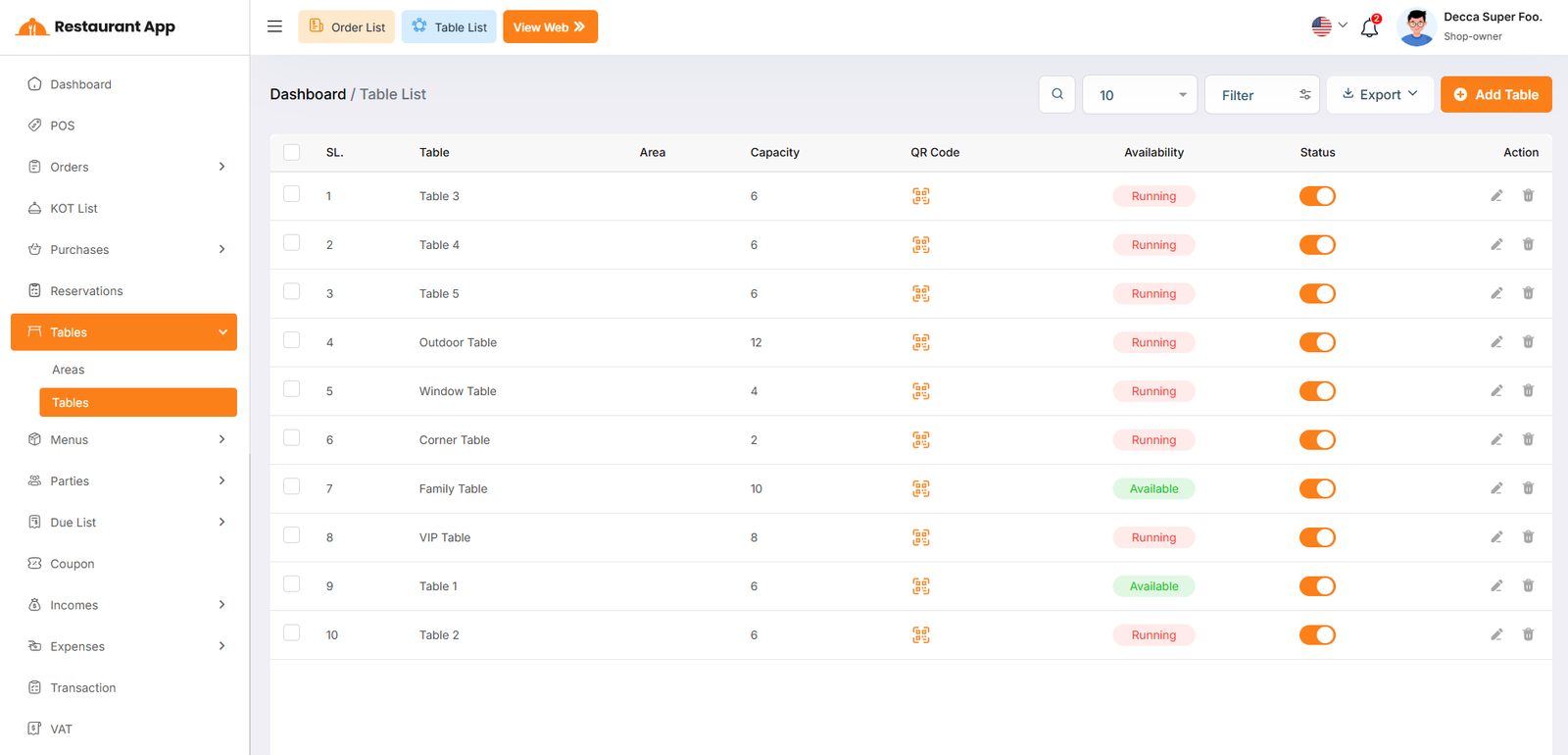Click the search magnifier icon
Image resolution: width=1568 pixels, height=755 pixels.
coord(1056,94)
